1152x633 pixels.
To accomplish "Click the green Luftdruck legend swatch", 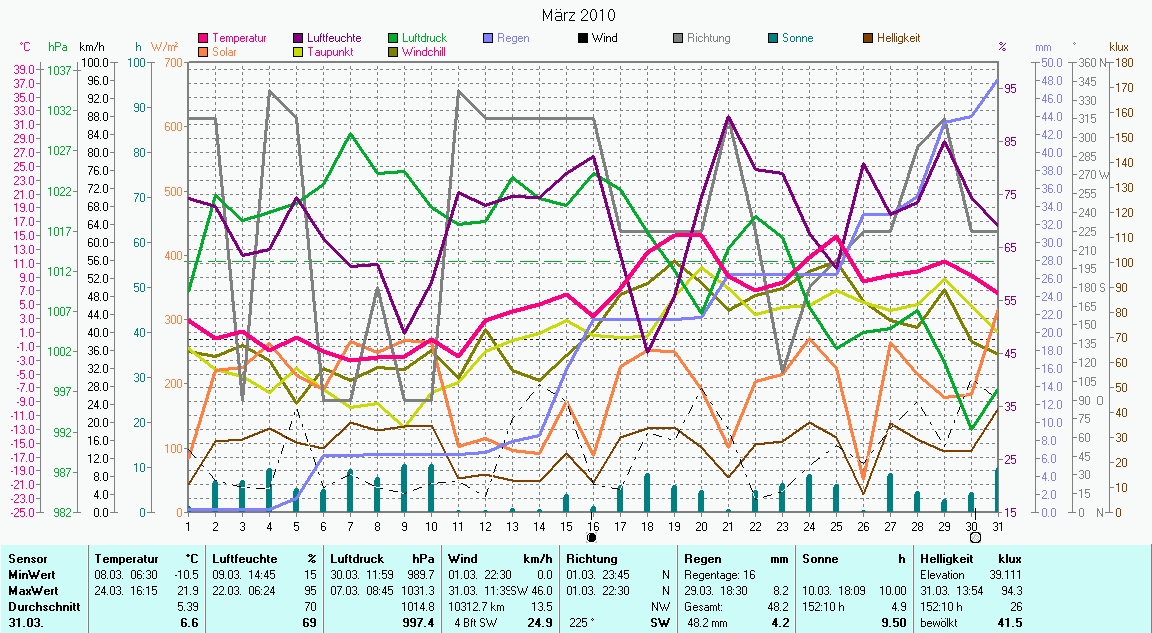I will coord(394,38).
